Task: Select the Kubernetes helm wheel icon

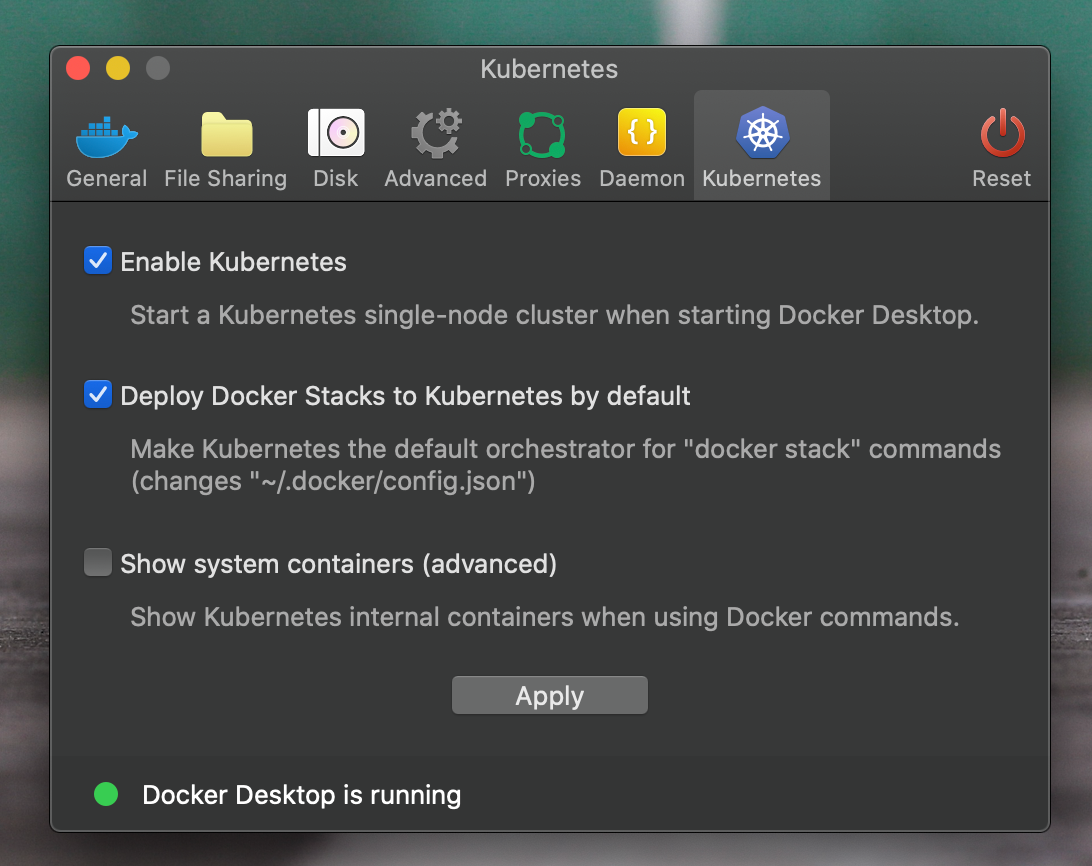Action: click(762, 132)
